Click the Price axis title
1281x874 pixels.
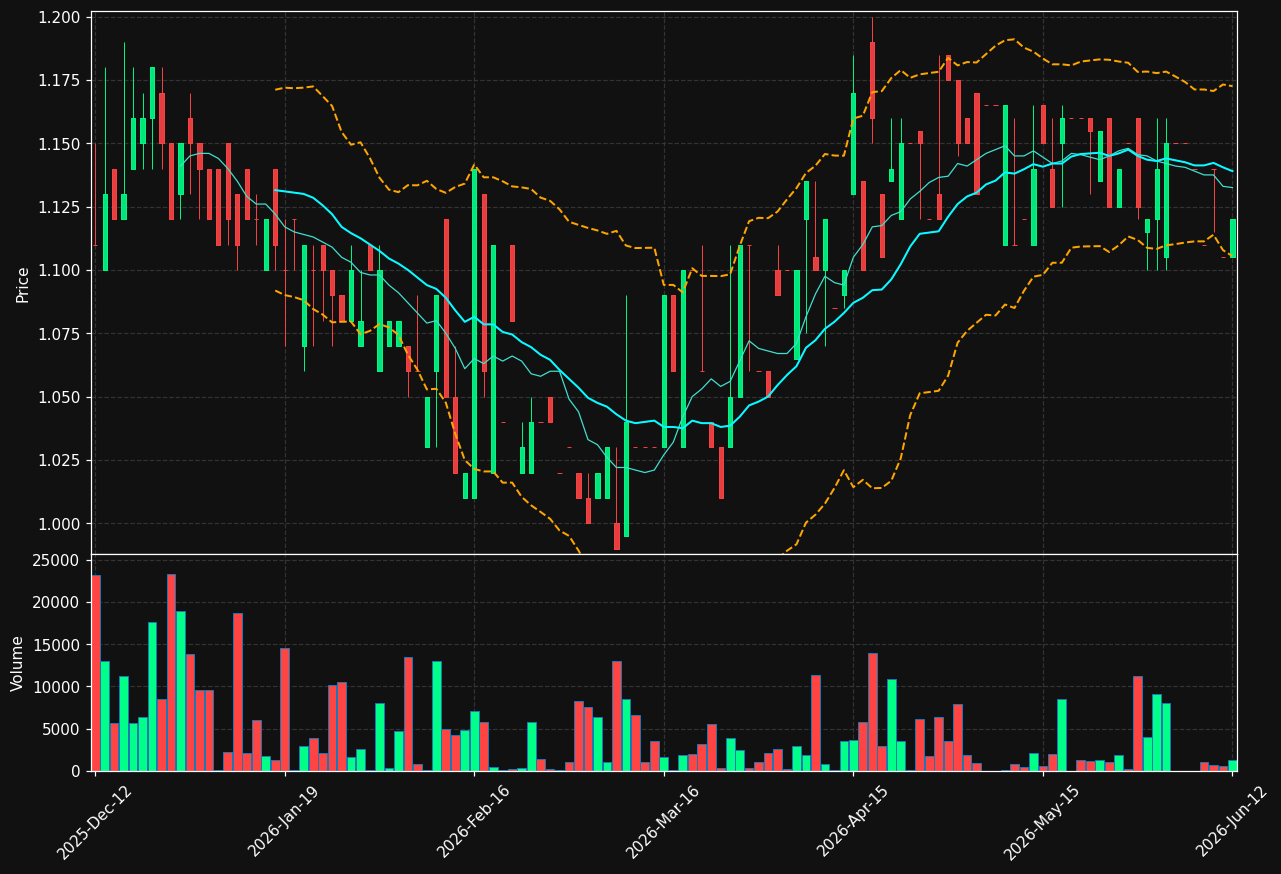coord(22,284)
